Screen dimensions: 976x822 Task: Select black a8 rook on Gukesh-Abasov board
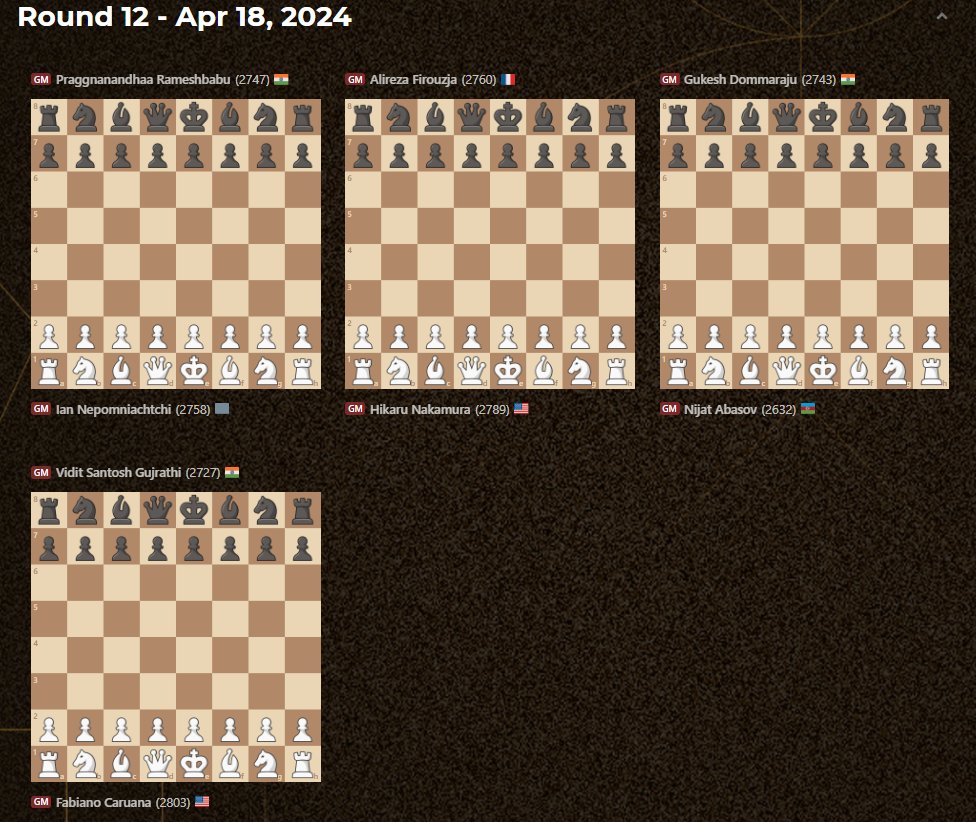pos(678,117)
